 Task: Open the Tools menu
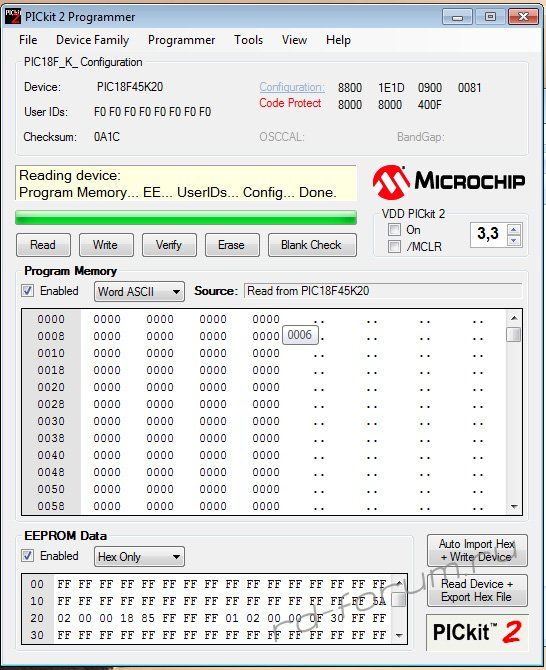(249, 40)
